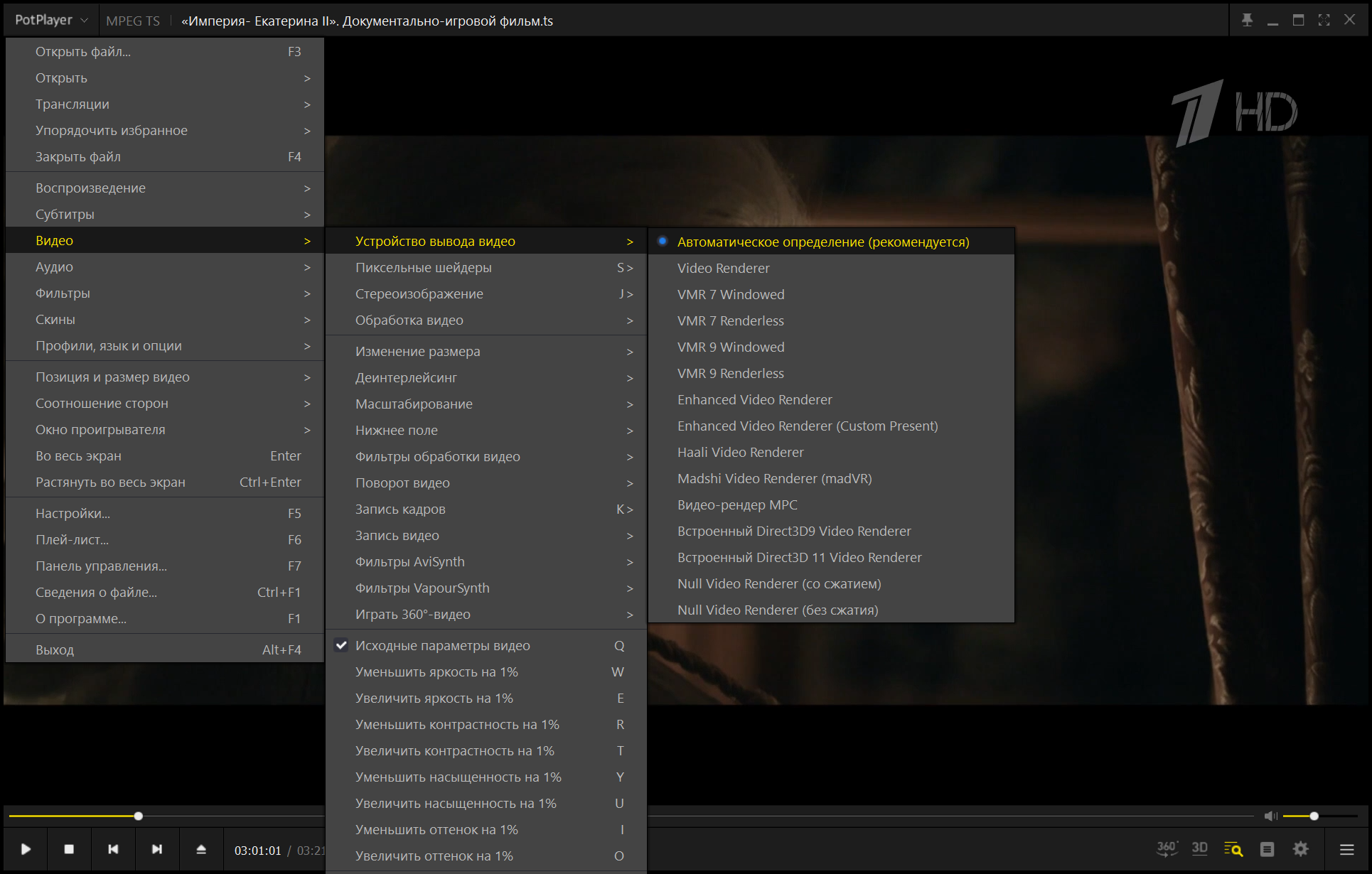Enable 3D mode icon

(1200, 848)
